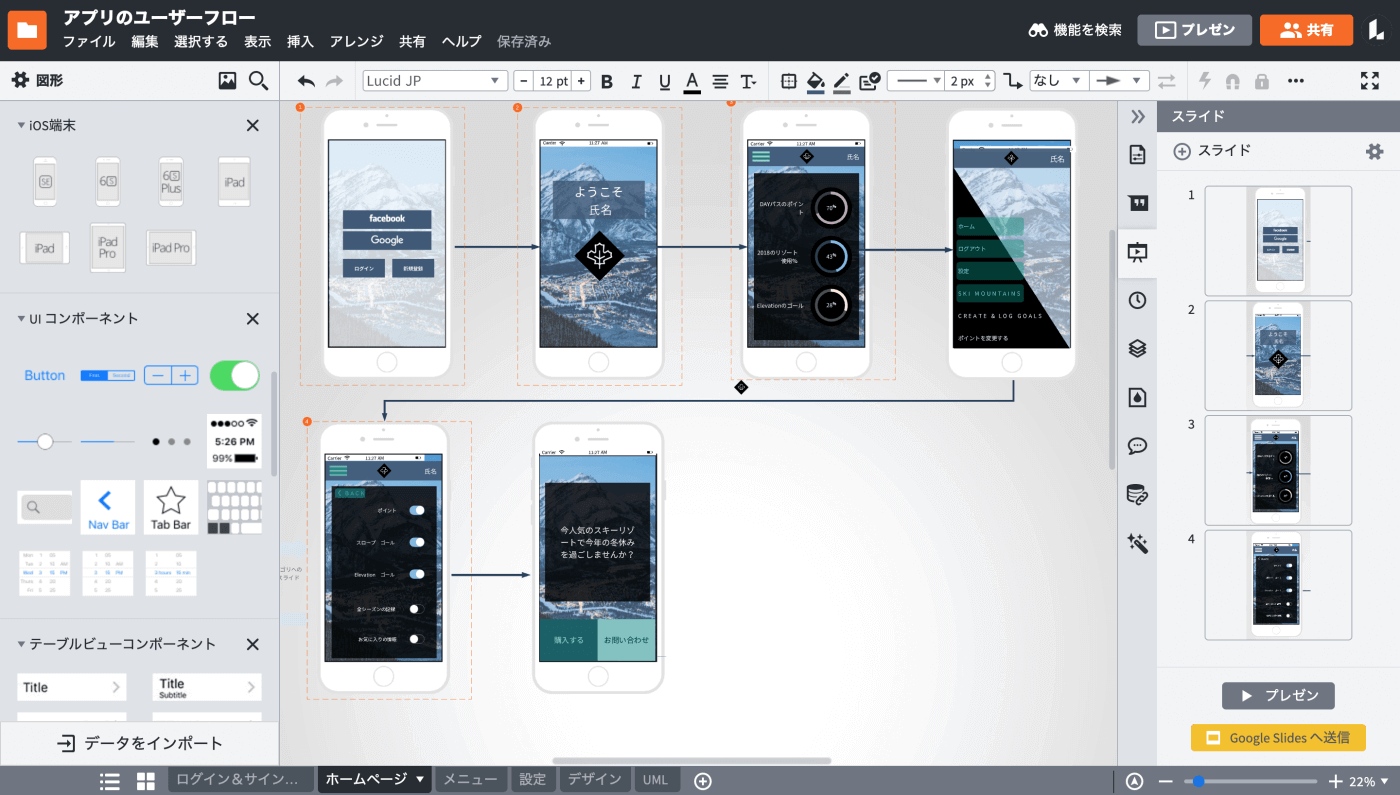Switch to the デザイン page tab

click(x=594, y=780)
